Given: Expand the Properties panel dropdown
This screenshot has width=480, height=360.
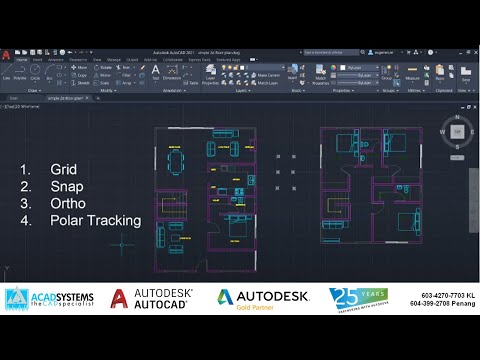Looking at the screenshot, I should point(344,90).
